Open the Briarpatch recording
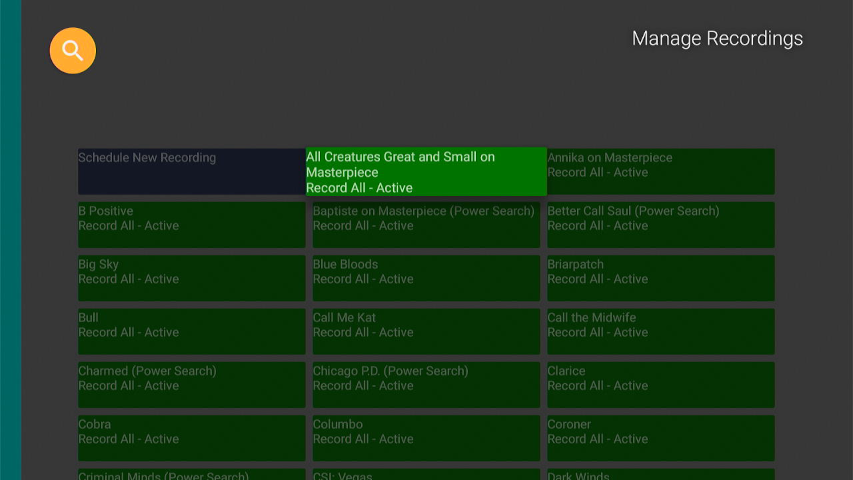This screenshot has width=853, height=480. click(660, 278)
